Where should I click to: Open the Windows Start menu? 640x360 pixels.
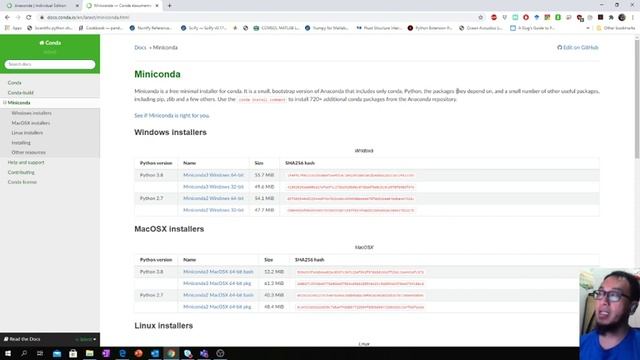8,353
